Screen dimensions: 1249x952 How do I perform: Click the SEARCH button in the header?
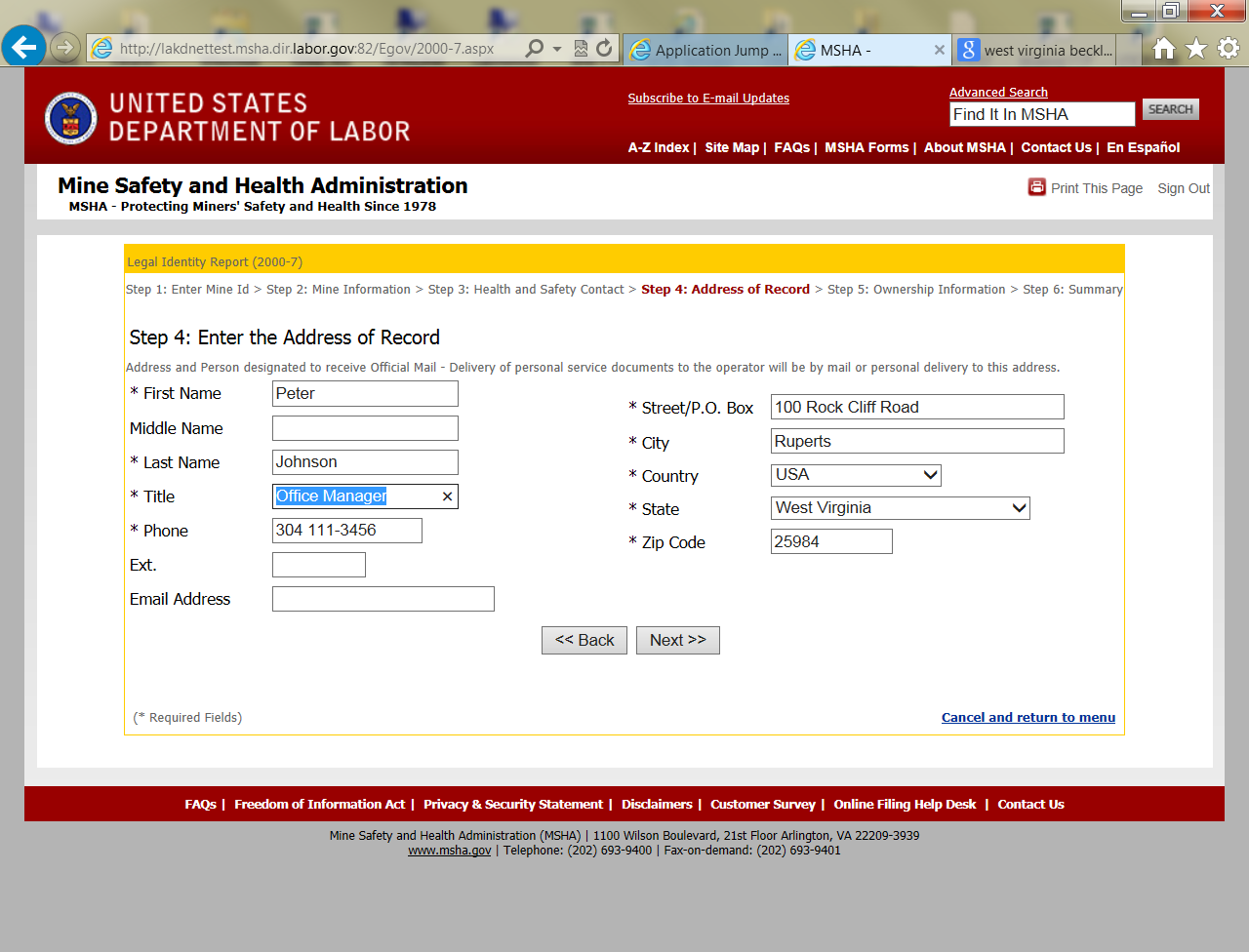(1171, 109)
